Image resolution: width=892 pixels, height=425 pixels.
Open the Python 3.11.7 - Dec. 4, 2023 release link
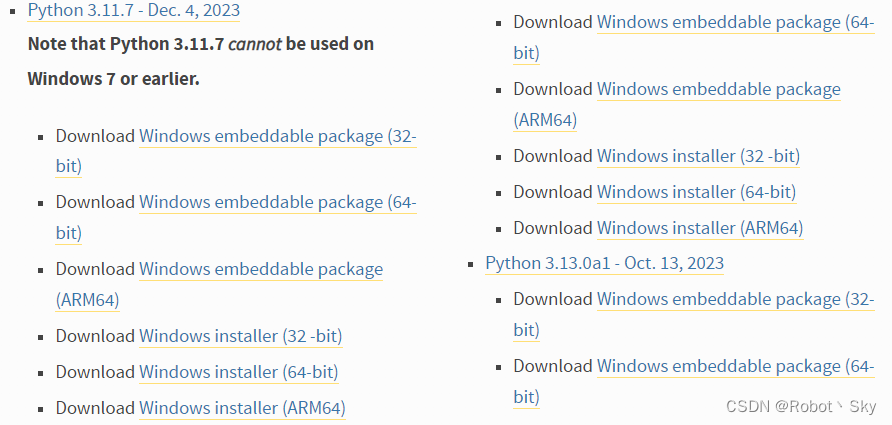pyautogui.click(x=134, y=11)
